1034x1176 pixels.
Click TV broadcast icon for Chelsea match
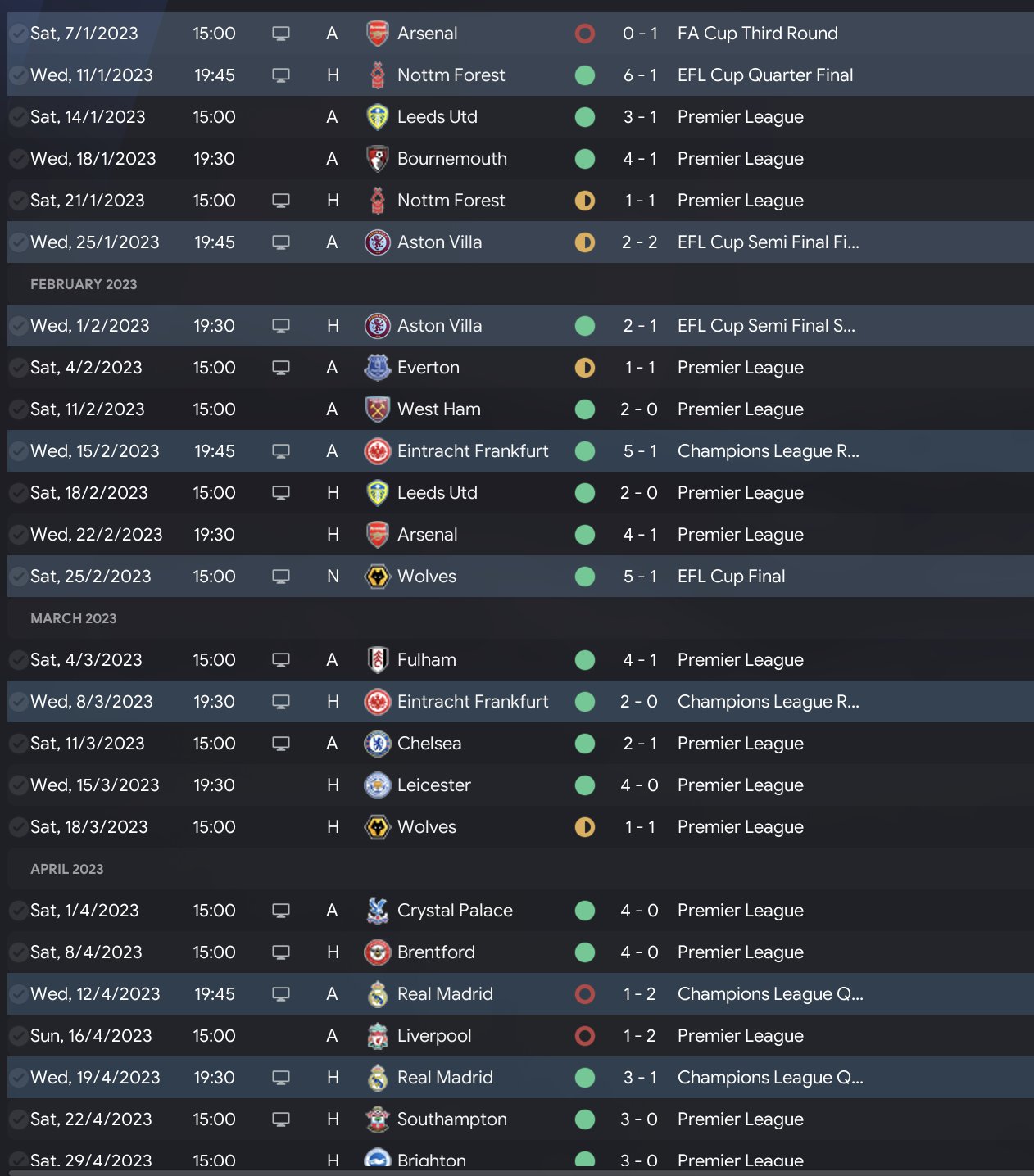click(x=281, y=744)
